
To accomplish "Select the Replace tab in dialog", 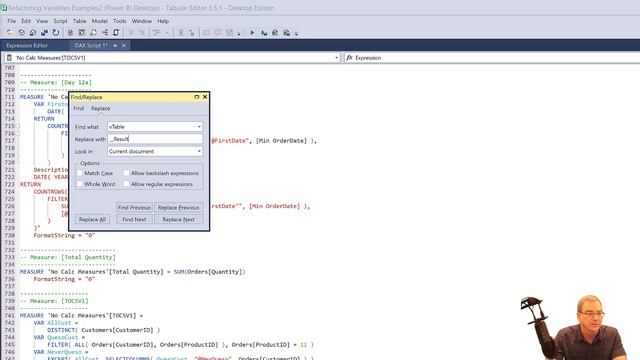I will (100, 108).
